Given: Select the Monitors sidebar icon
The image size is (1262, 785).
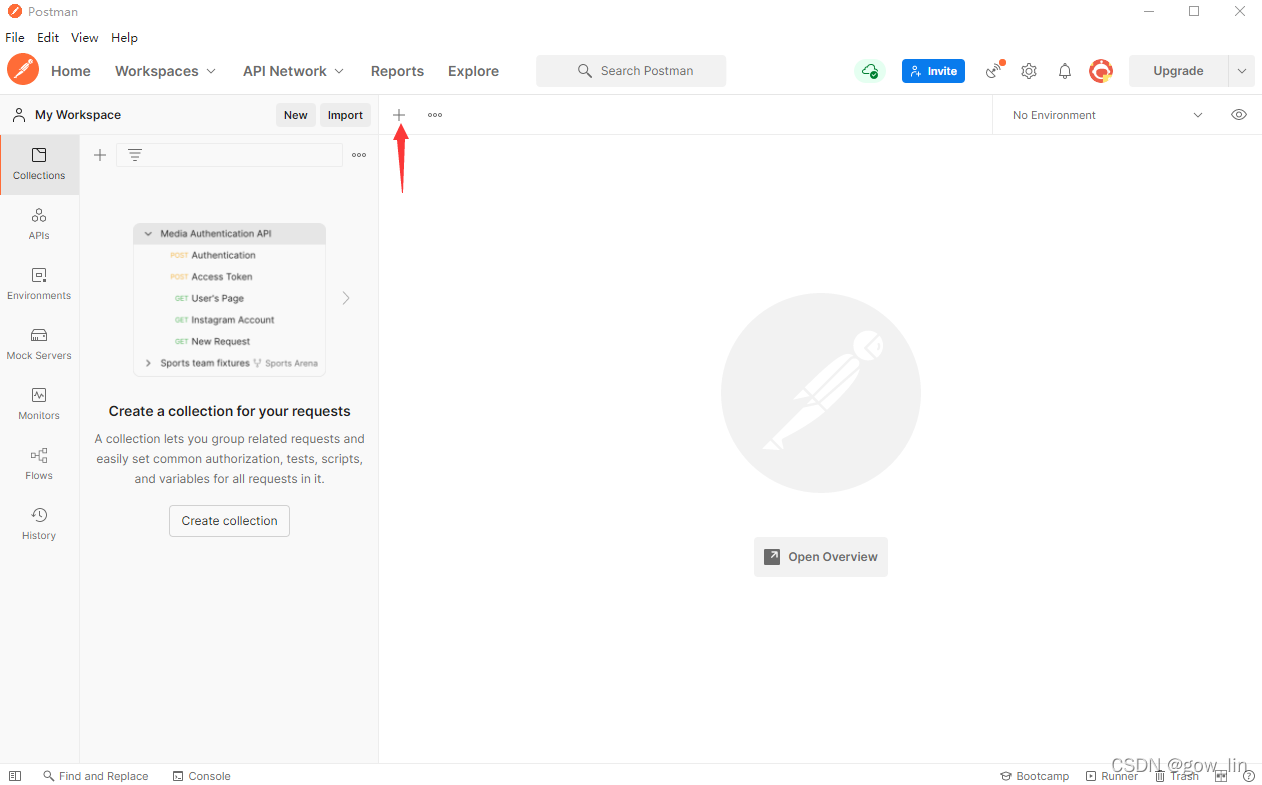Looking at the screenshot, I should pyautogui.click(x=39, y=405).
